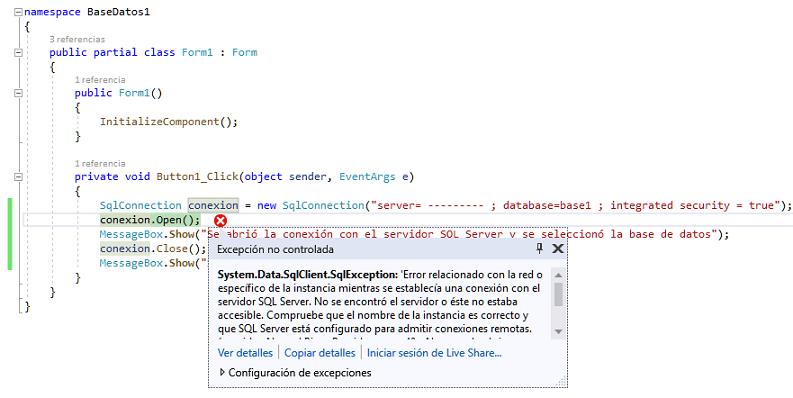793x398 pixels.
Task: Click System.Data.SqlClient.SqlException bold text
Action: click(x=307, y=275)
